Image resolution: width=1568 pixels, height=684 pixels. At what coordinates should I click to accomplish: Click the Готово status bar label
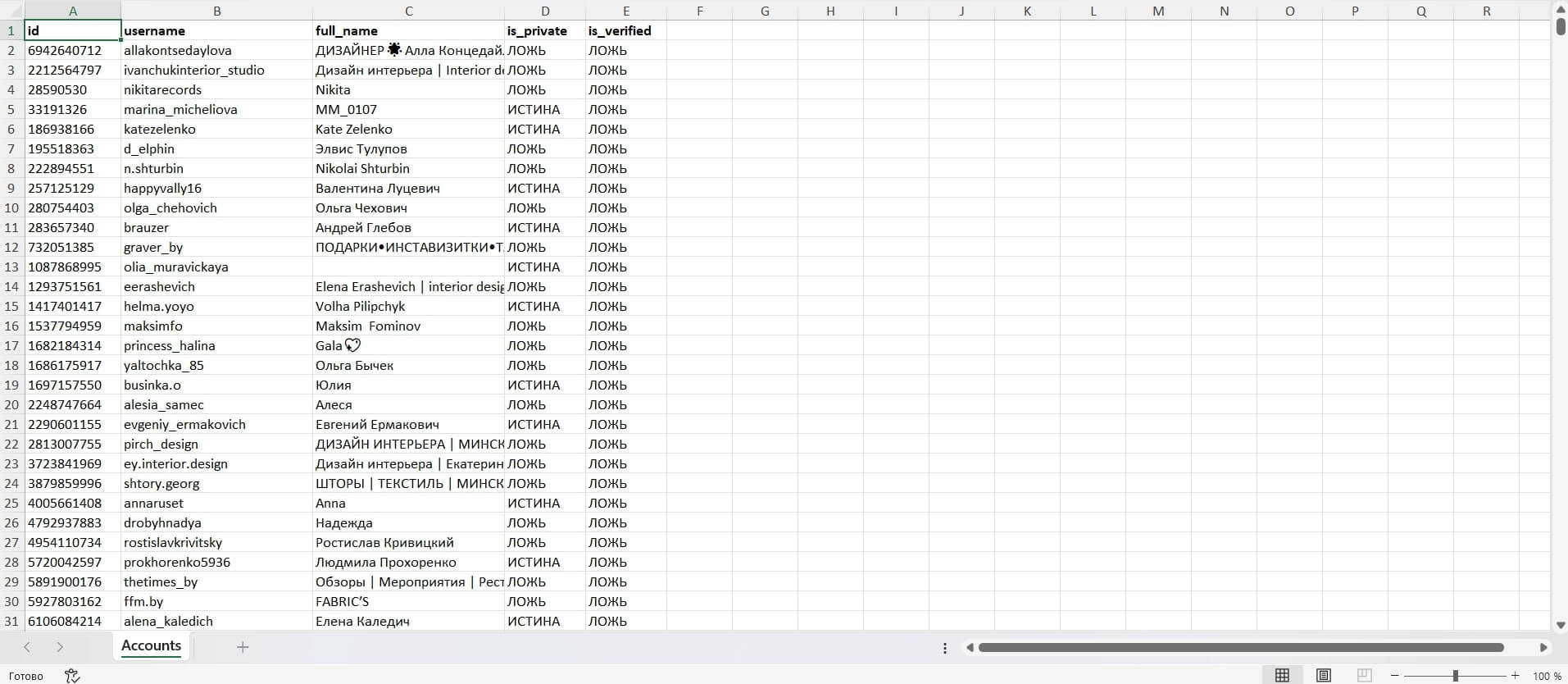pos(26,677)
